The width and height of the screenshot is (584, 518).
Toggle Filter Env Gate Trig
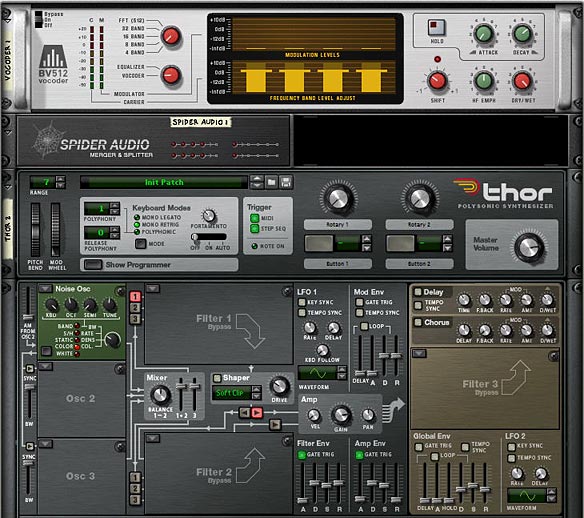(301, 455)
